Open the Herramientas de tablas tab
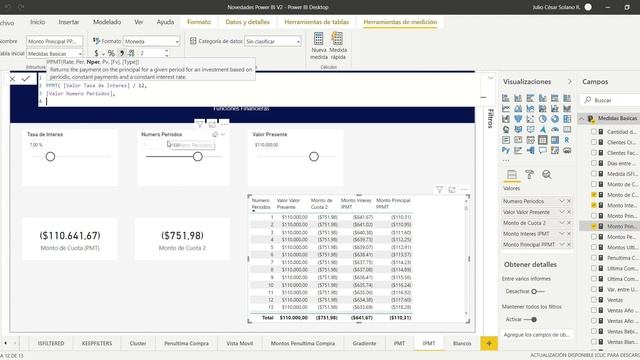This screenshot has width=640, height=360. pyautogui.click(x=316, y=22)
